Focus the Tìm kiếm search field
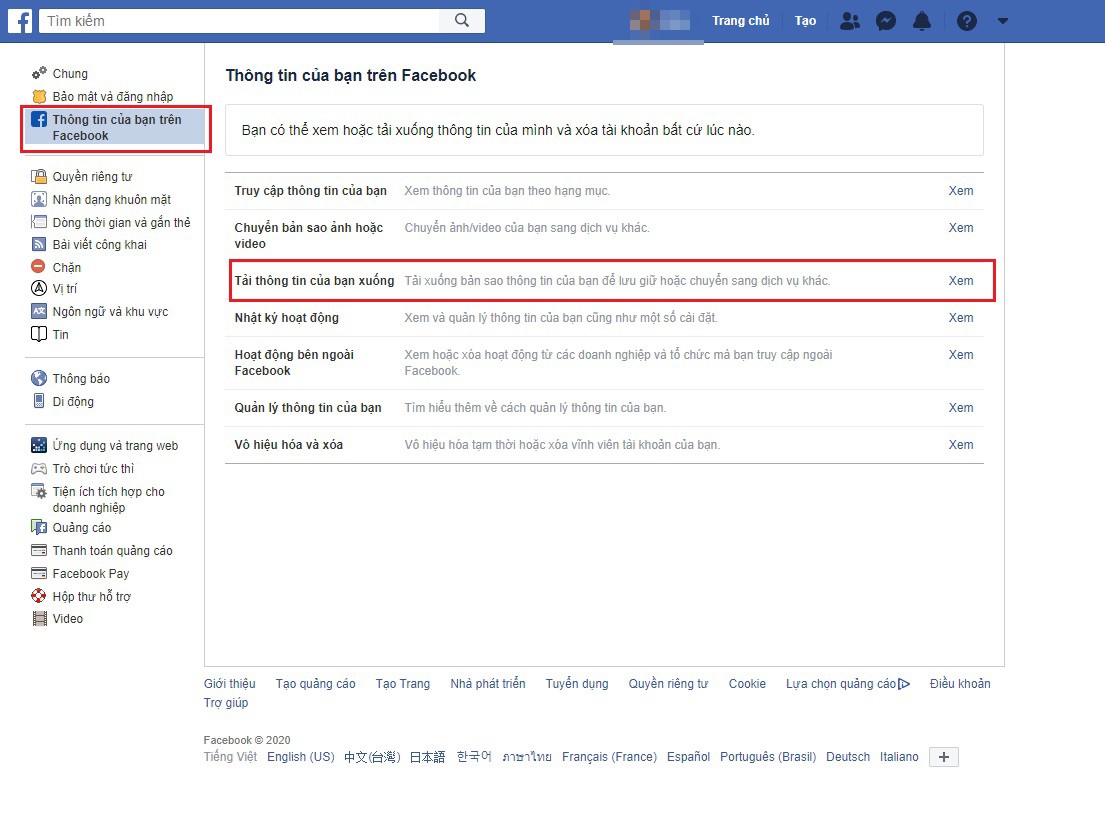The height and width of the screenshot is (821, 1105). click(x=239, y=20)
